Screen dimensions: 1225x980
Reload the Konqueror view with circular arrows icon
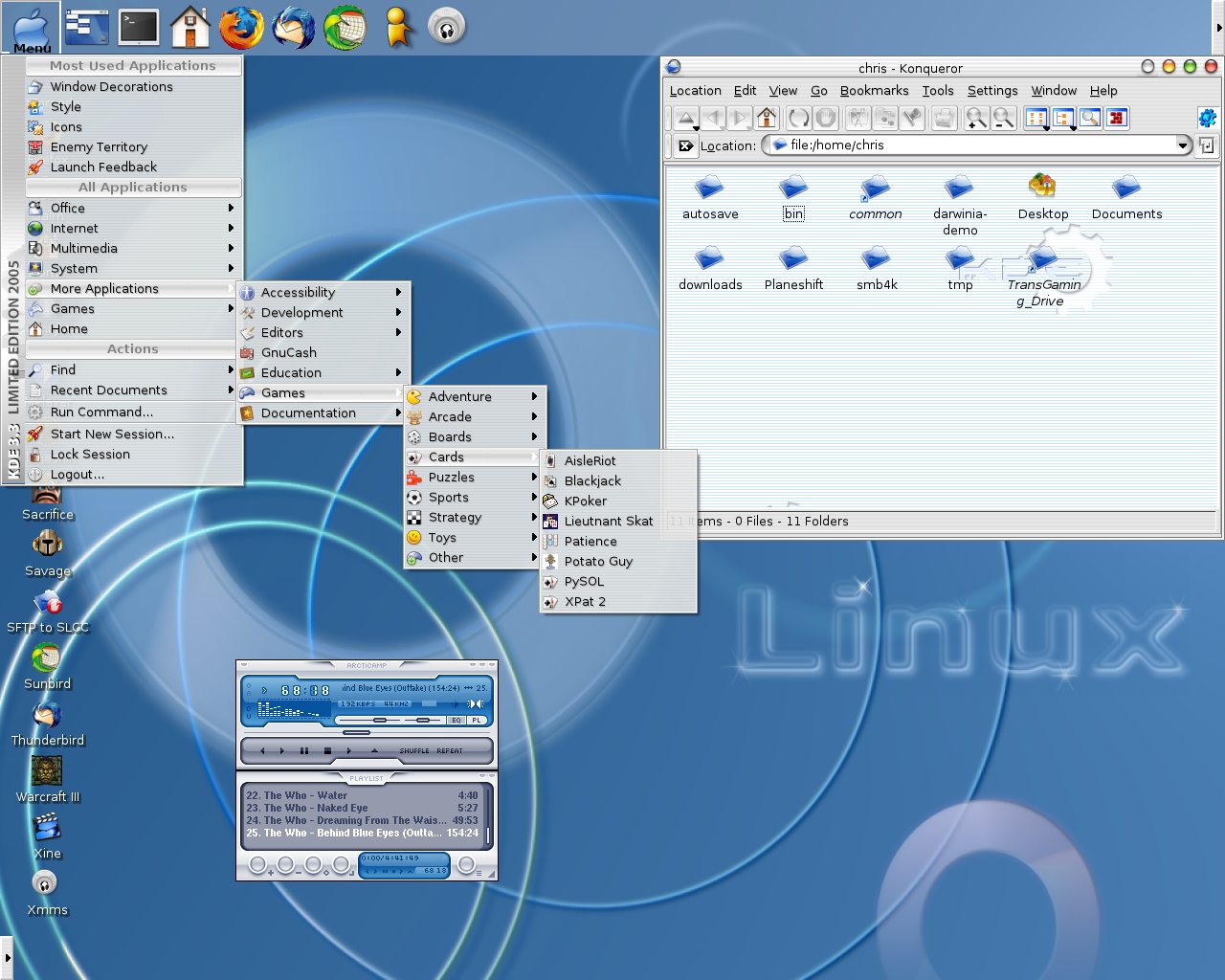click(x=798, y=118)
